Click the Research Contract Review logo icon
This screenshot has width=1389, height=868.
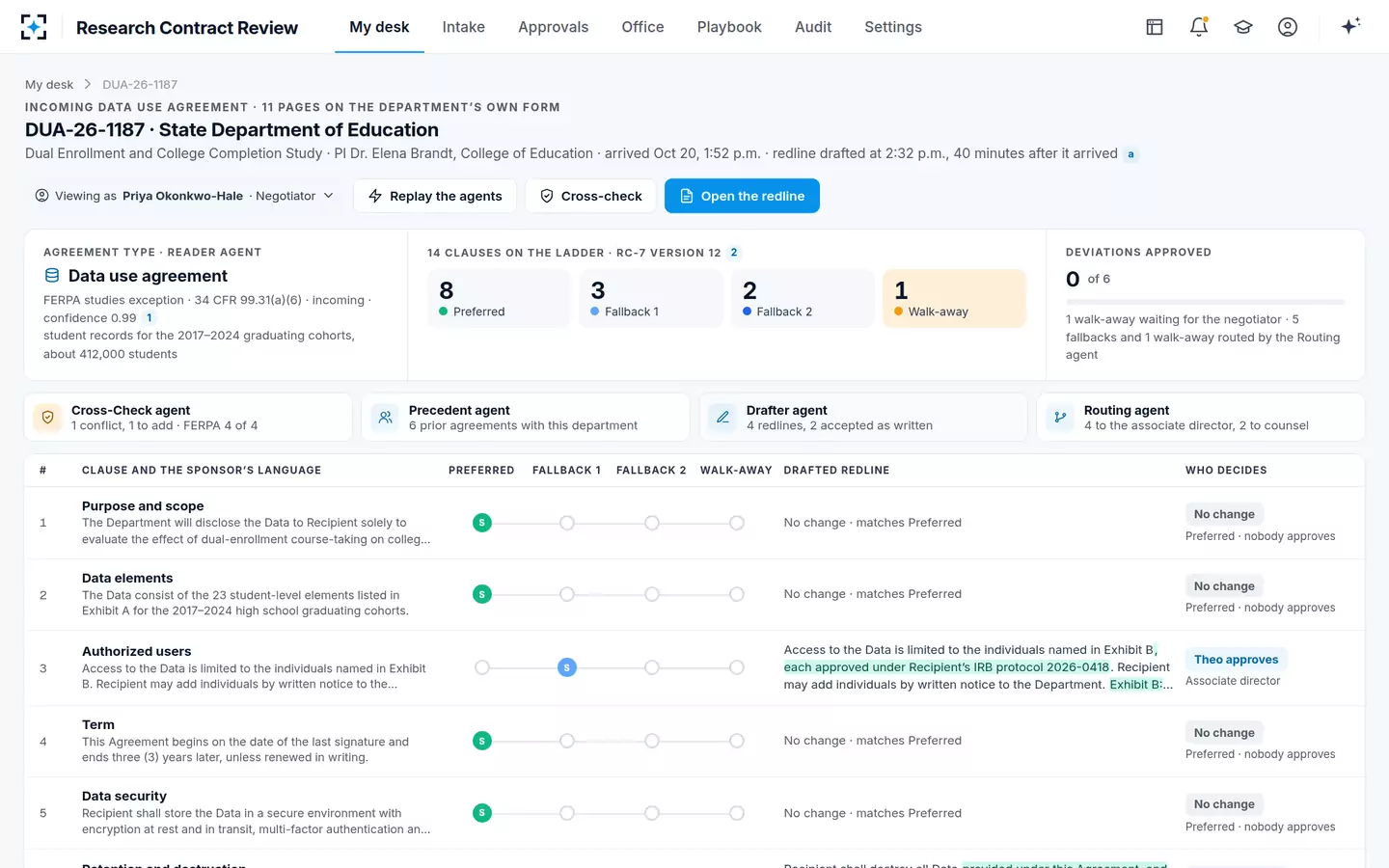coord(34,27)
